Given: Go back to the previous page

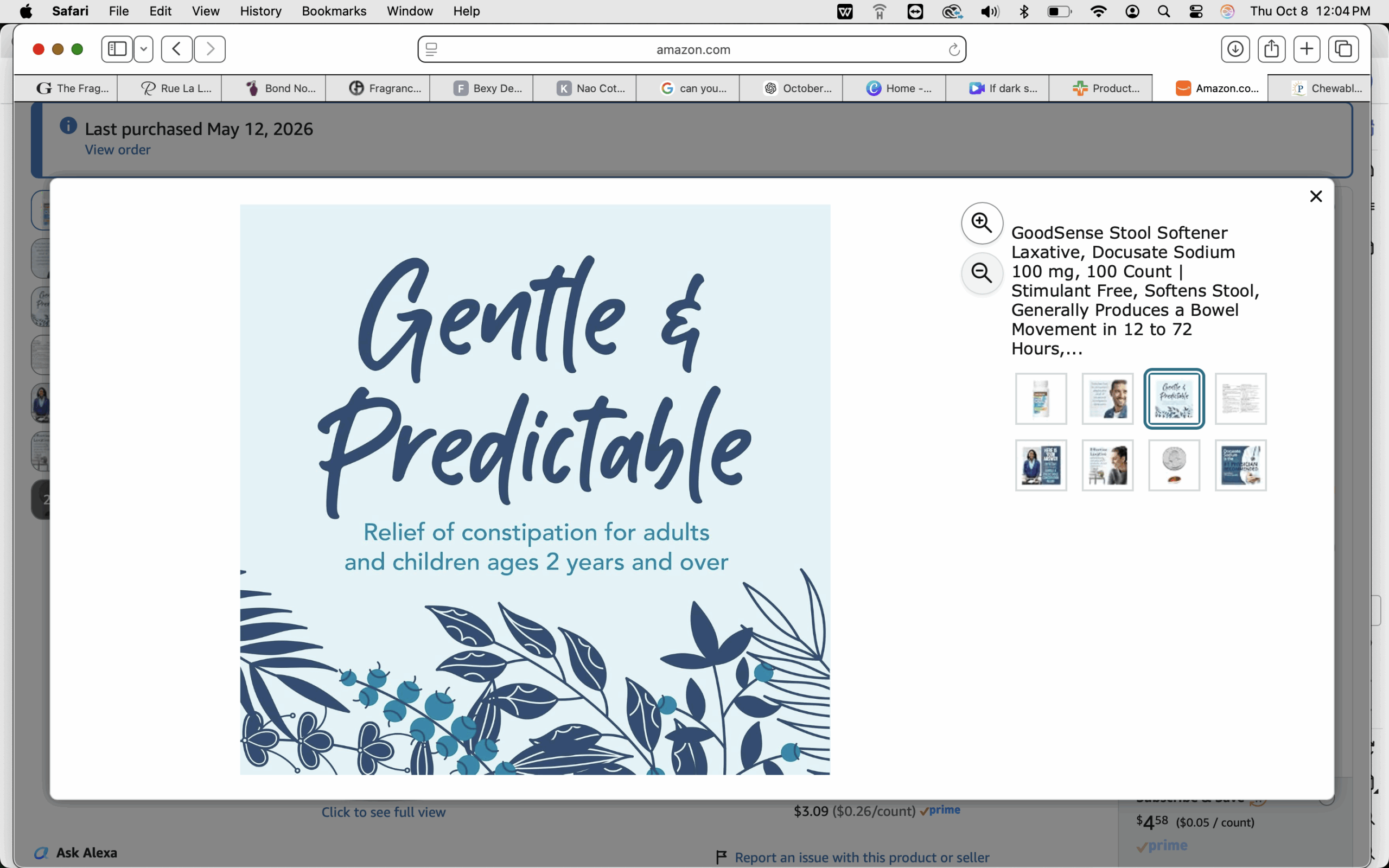Looking at the screenshot, I should 176,49.
